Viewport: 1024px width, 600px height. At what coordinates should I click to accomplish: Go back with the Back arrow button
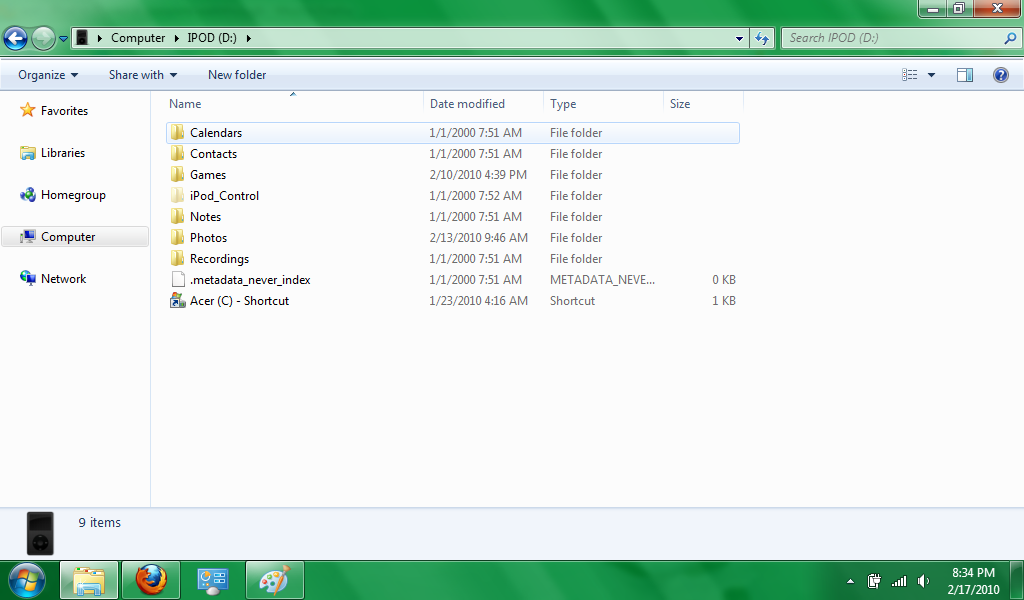[x=15, y=39]
